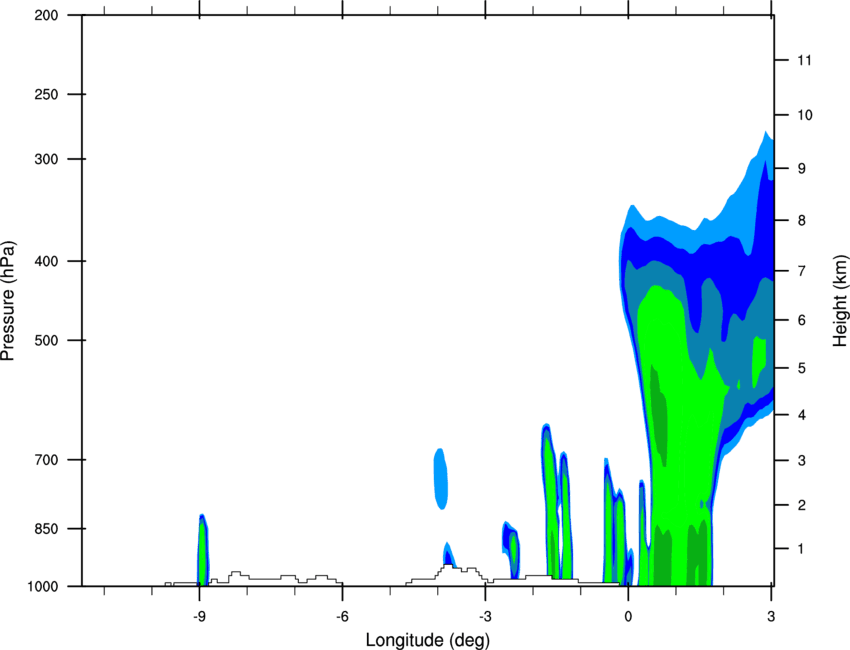This screenshot has height=650, width=850.
Task: Click the -9 longitude tick label
Action: (199, 617)
